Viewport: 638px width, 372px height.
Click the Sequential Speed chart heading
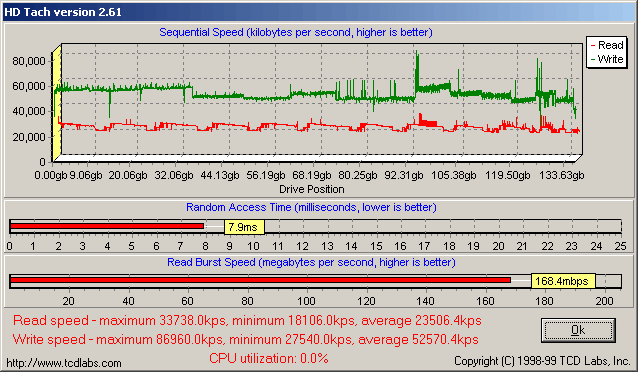coord(296,32)
